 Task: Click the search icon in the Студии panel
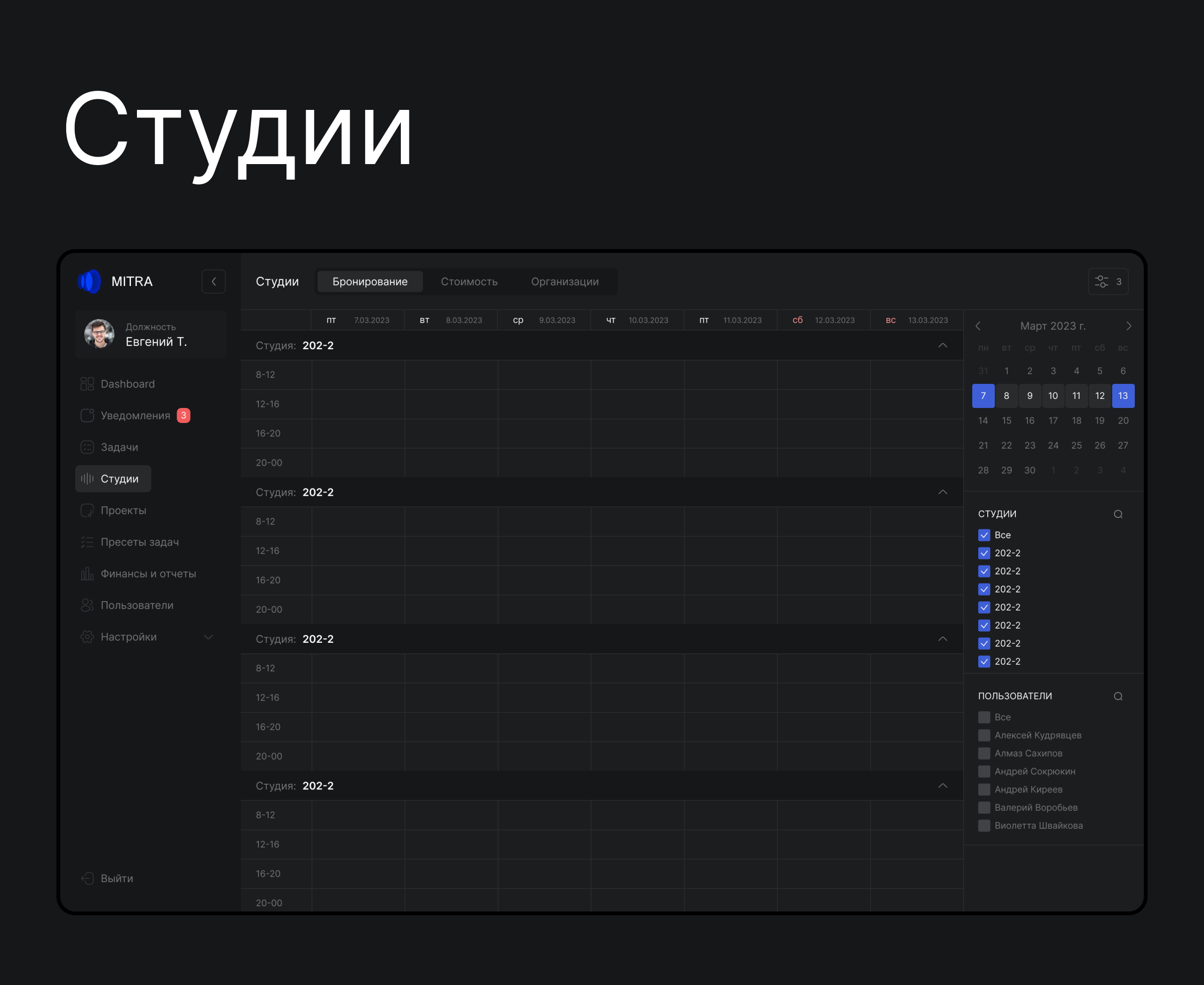point(1118,514)
